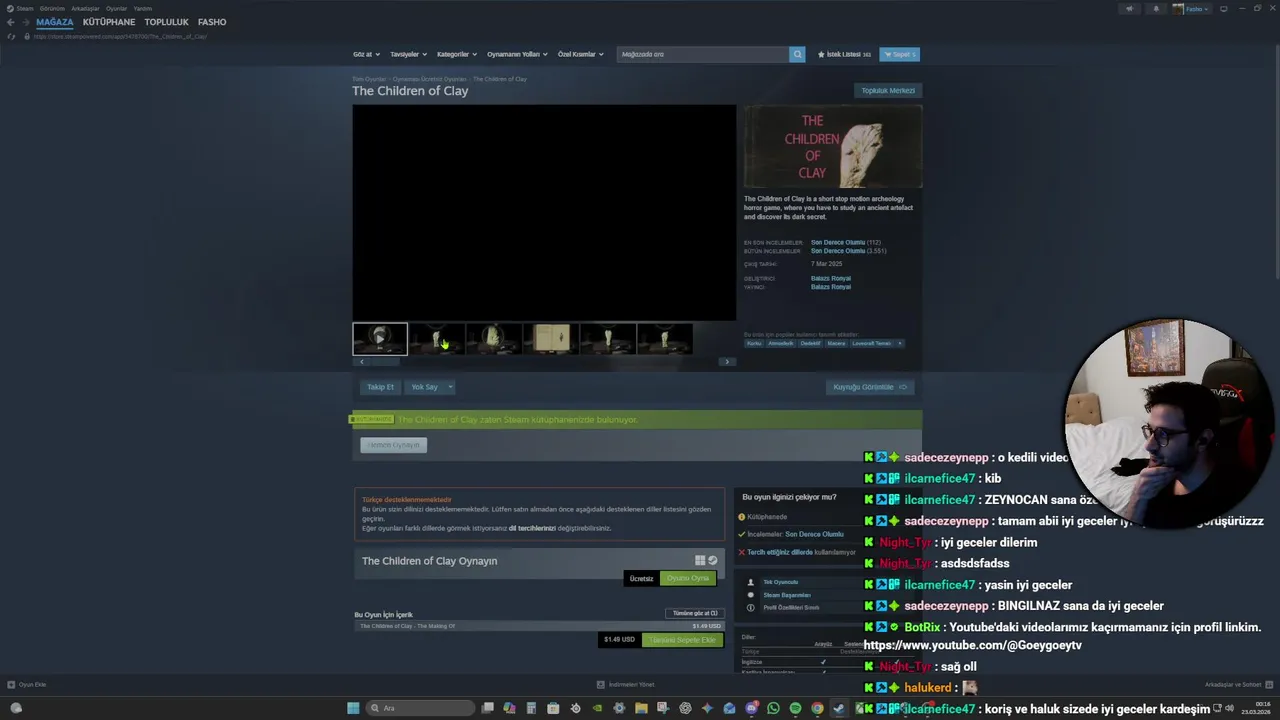
Task: Open WhatsApp from the taskbar
Action: point(773,708)
